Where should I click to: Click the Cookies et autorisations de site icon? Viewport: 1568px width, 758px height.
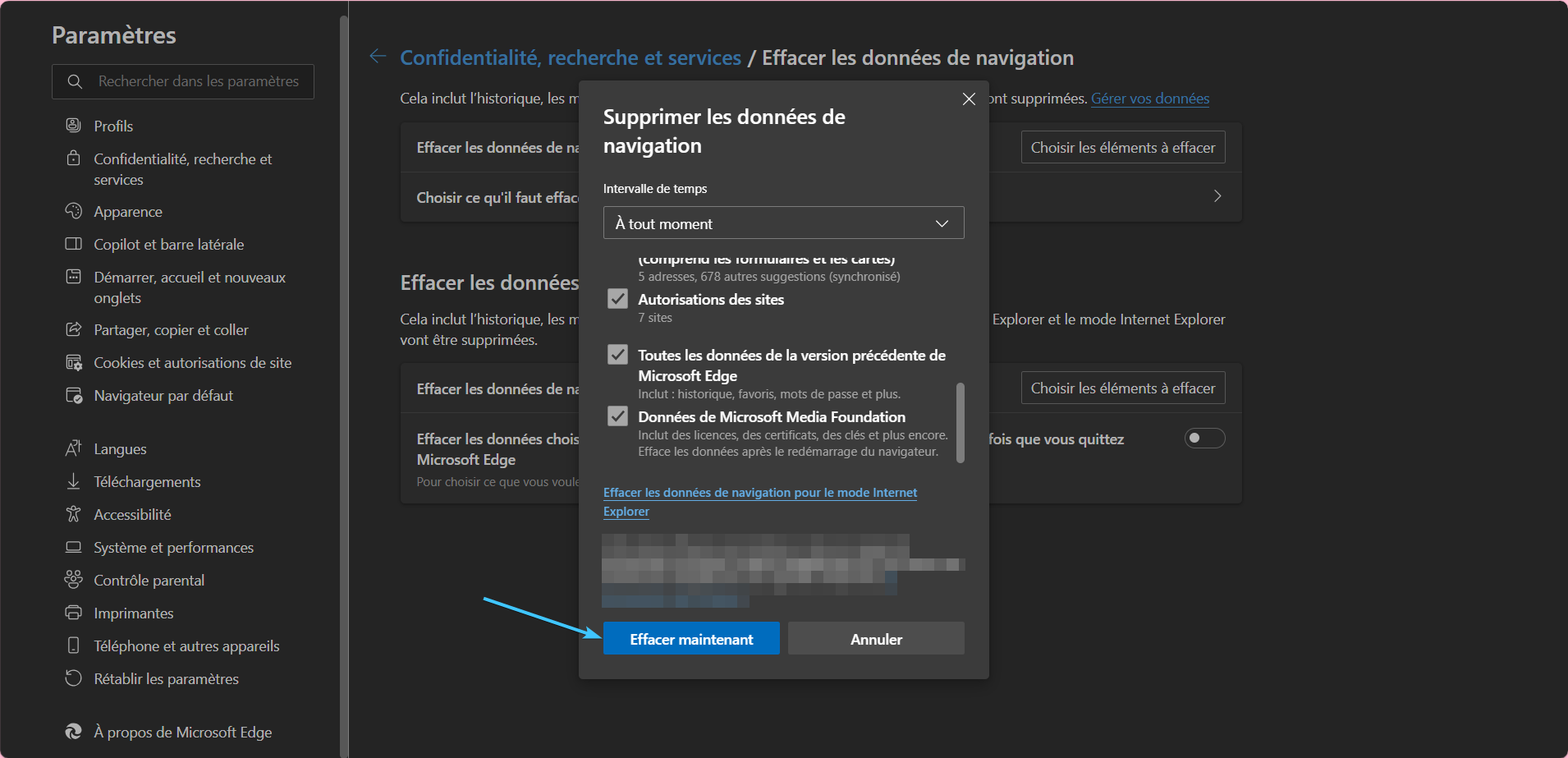click(x=73, y=362)
